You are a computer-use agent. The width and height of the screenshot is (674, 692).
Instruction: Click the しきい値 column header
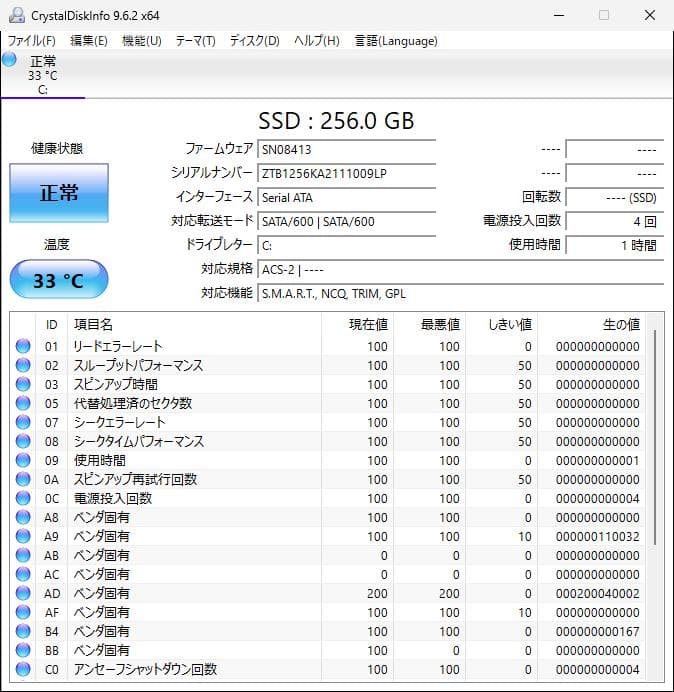[x=501, y=324]
